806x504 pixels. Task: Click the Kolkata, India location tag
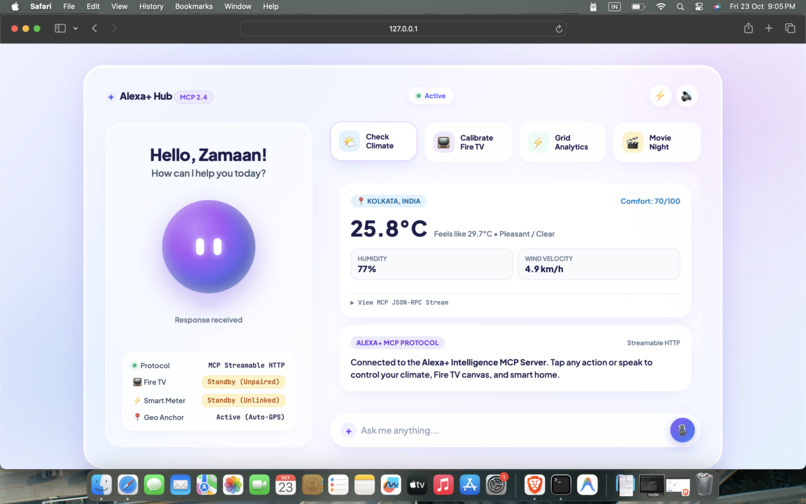[x=389, y=201]
